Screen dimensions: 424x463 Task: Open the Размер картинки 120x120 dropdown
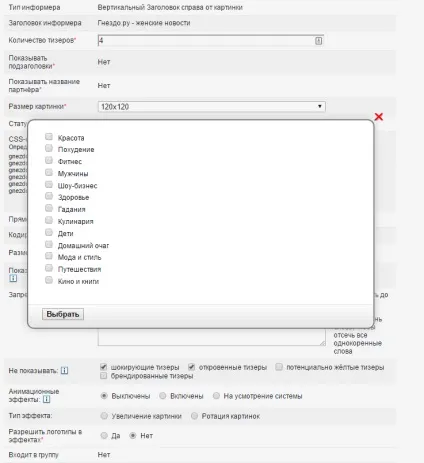click(212, 107)
